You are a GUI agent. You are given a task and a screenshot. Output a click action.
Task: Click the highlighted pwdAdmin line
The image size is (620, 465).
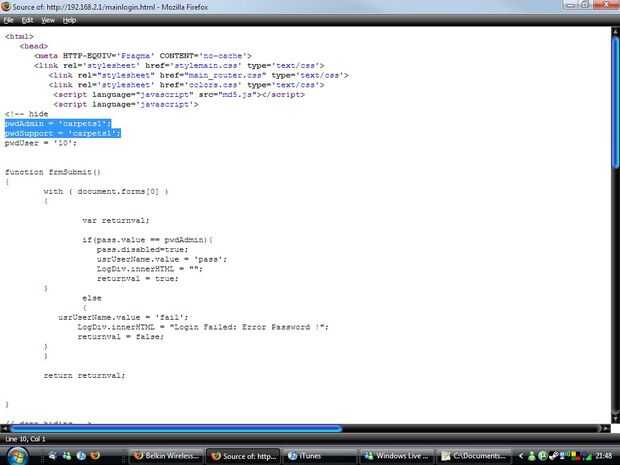[58, 124]
